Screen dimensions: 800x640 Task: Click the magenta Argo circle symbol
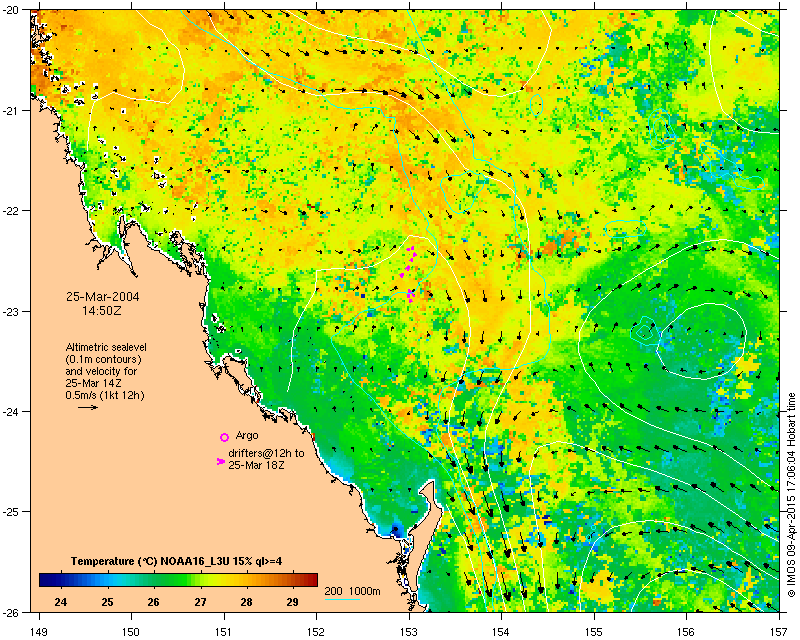(x=224, y=437)
